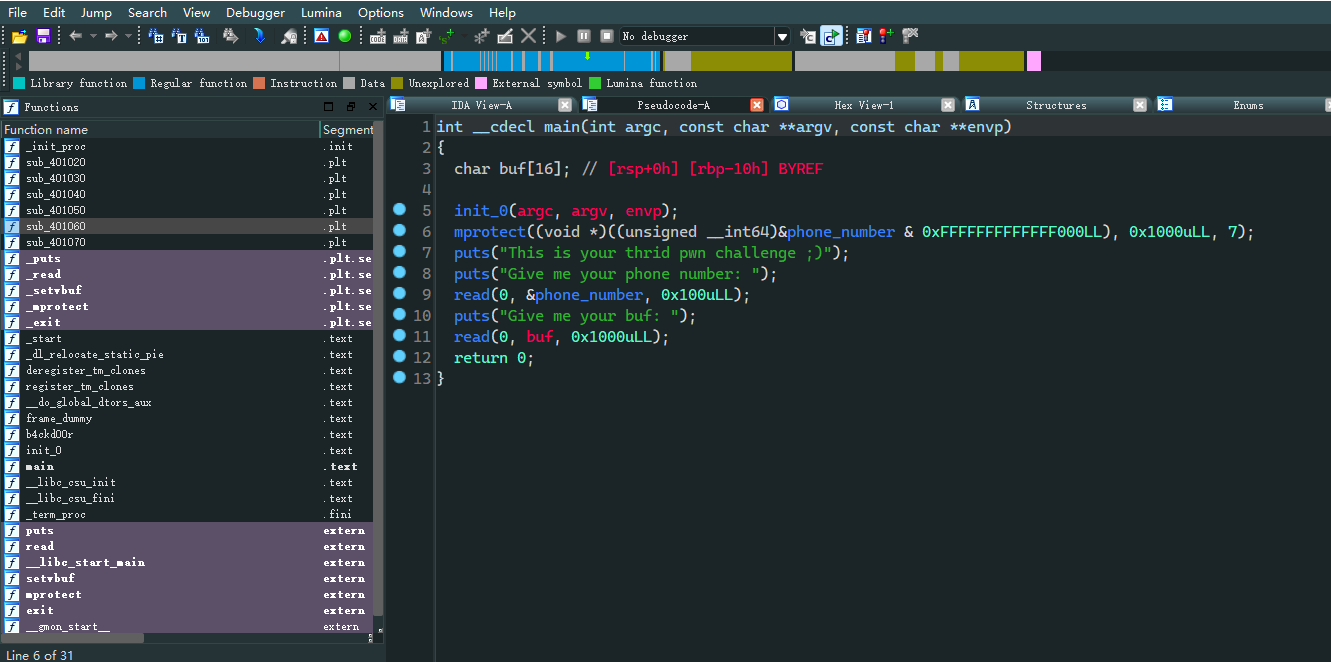Screen dimensions: 1331x662
Task: Close the Pseudocode-A tab
Action: coord(757,105)
